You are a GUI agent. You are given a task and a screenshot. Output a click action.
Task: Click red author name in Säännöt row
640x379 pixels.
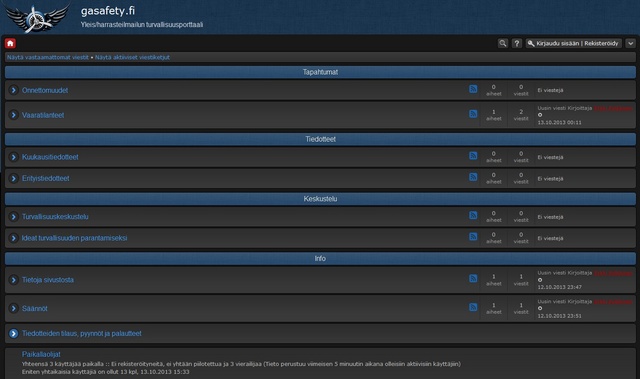pyautogui.click(x=613, y=301)
